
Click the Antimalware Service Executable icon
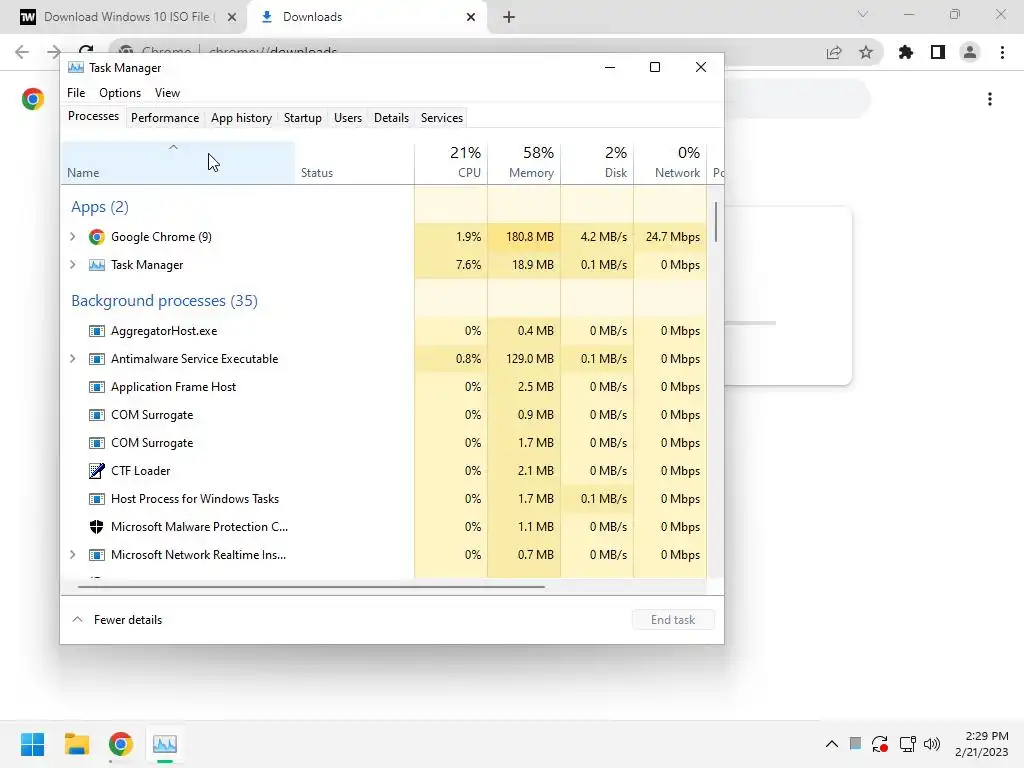[97, 359]
